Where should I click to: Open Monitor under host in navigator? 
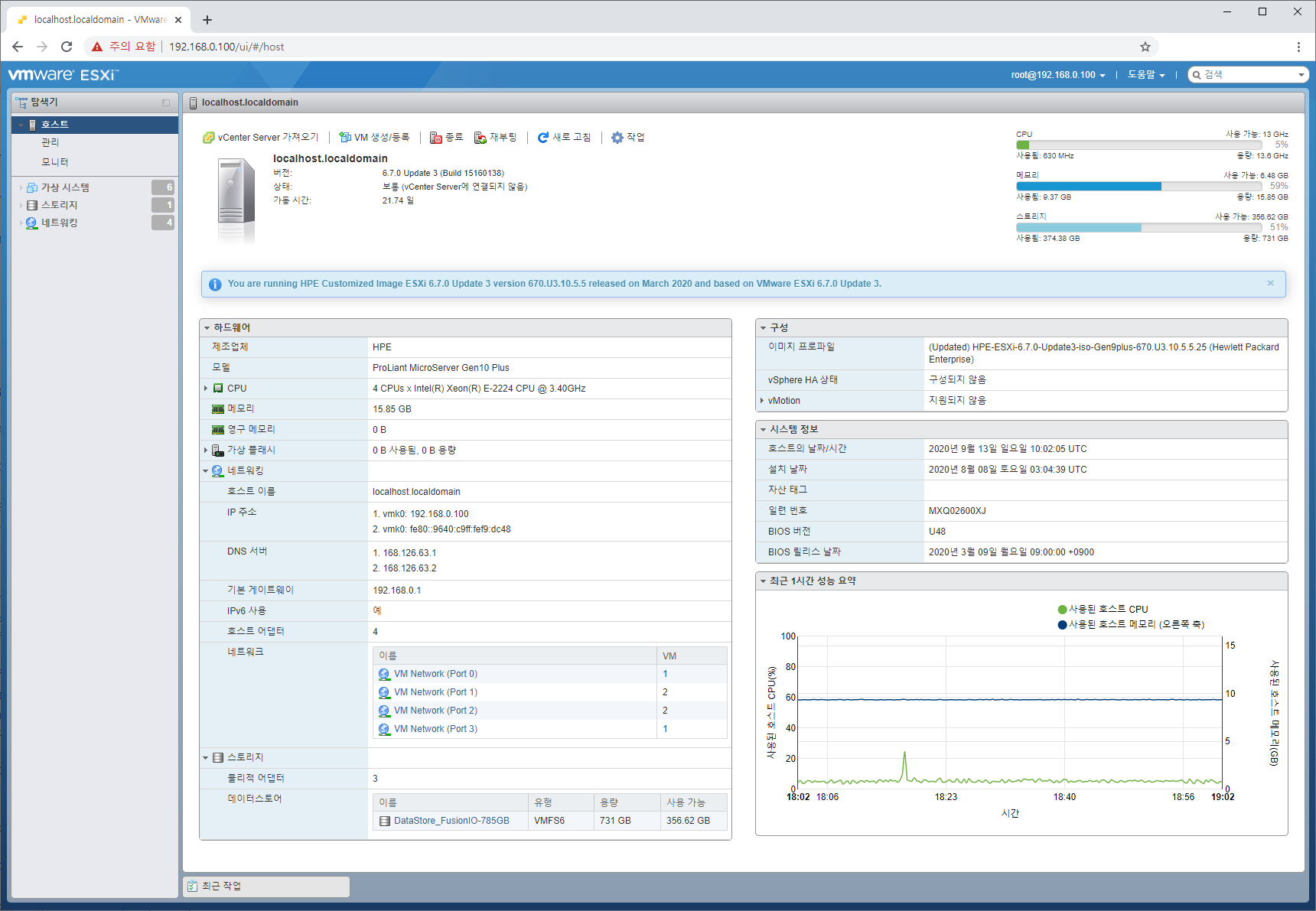55,162
